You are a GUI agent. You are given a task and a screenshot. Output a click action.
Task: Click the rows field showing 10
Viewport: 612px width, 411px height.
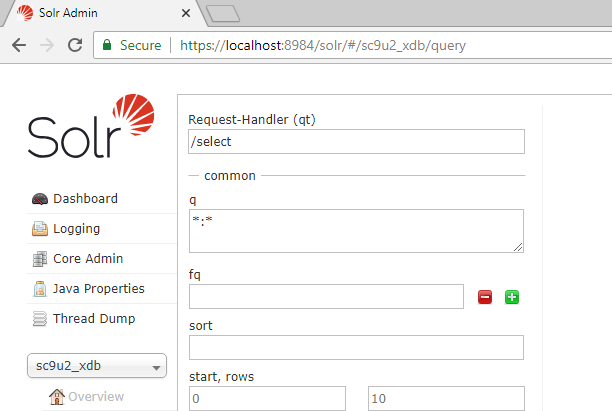446,399
